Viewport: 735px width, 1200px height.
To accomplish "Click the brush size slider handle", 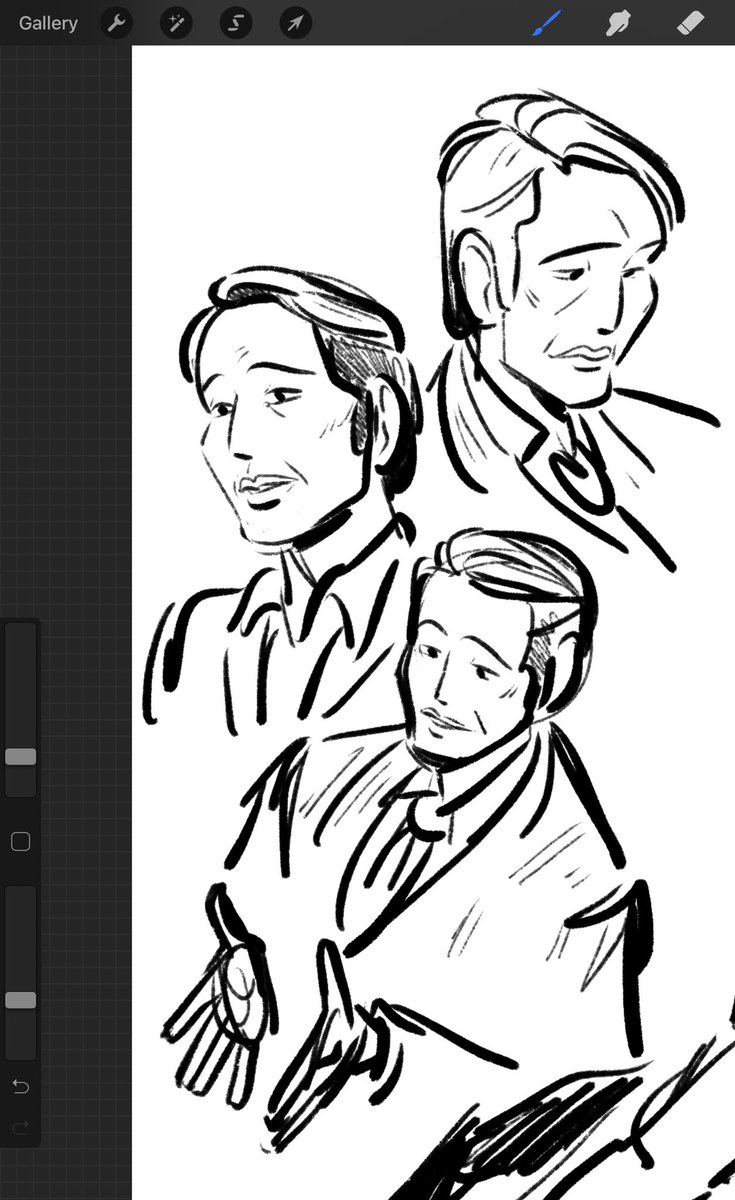I will 20,757.
